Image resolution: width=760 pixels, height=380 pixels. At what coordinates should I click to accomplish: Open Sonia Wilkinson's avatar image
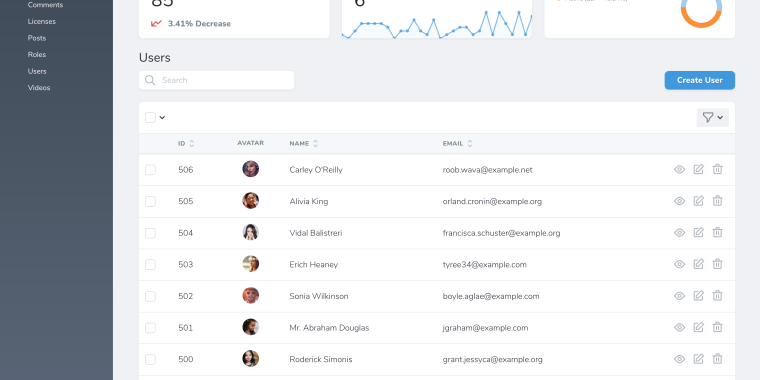(x=251, y=295)
